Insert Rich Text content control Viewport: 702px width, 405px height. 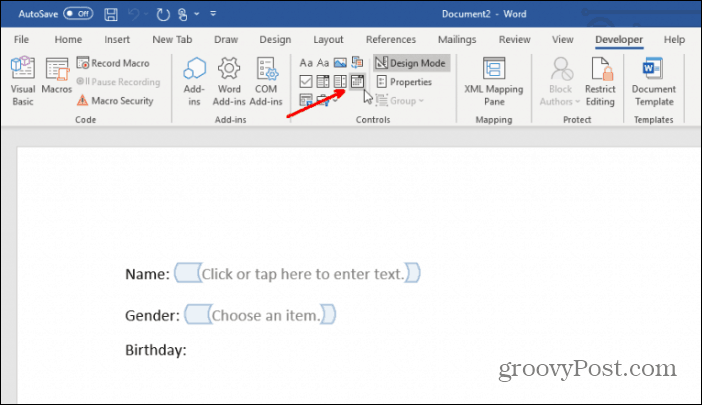click(x=306, y=63)
